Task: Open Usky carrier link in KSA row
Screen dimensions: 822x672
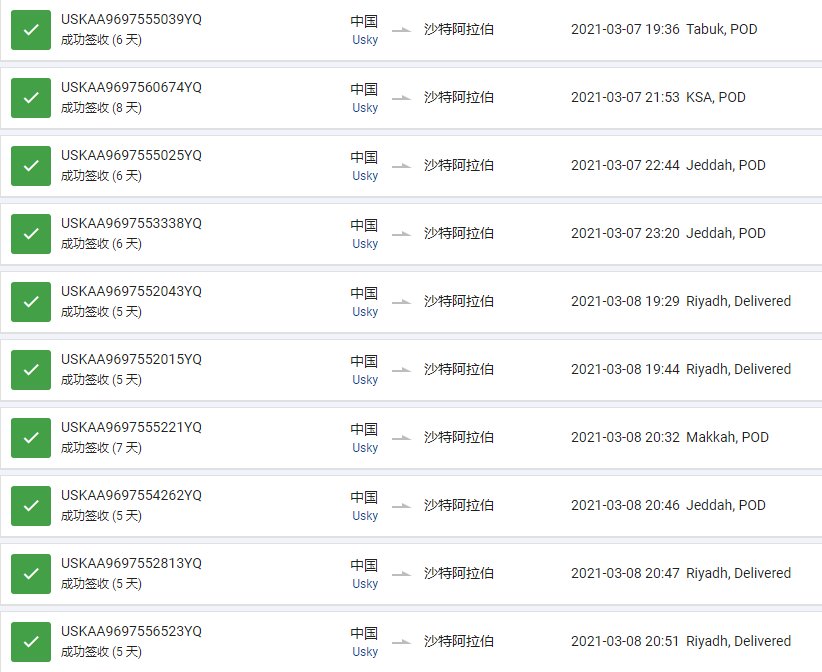Action: point(365,108)
